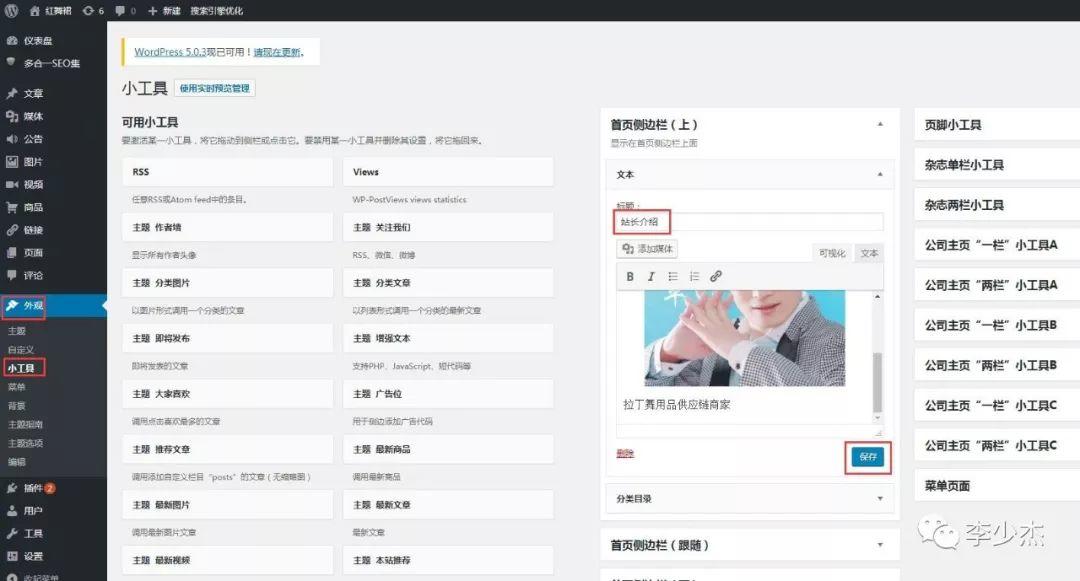Viewport: 1080px width, 581px height.
Task: Select the 主题 作者墙 widget
Action: pos(227,227)
